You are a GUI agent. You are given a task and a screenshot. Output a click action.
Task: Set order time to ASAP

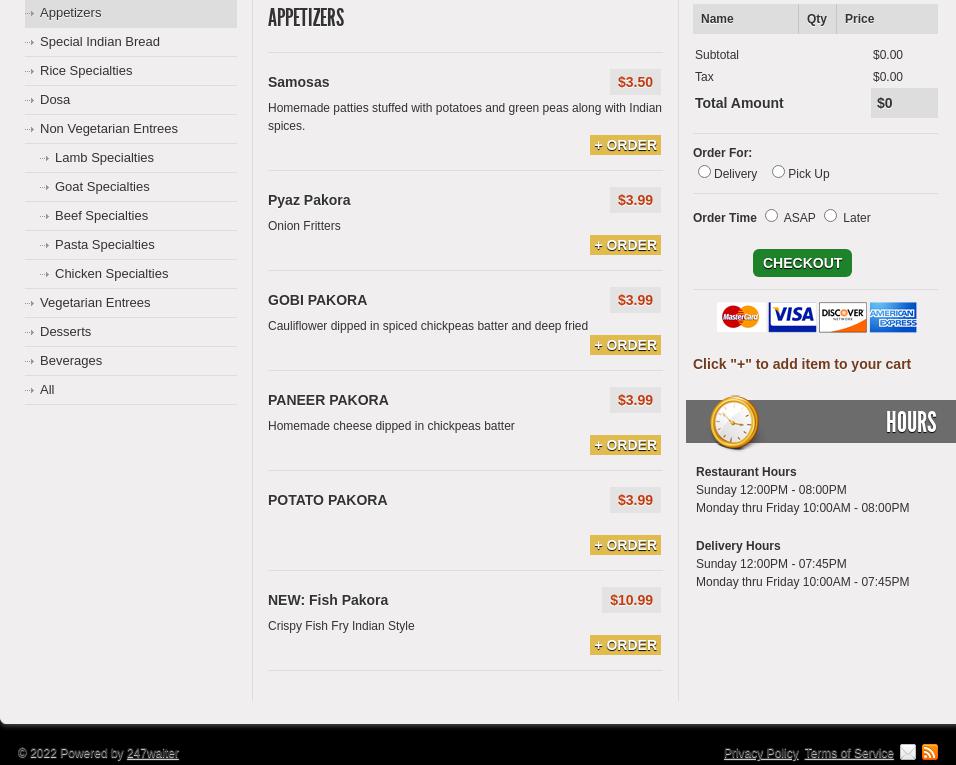771,216
